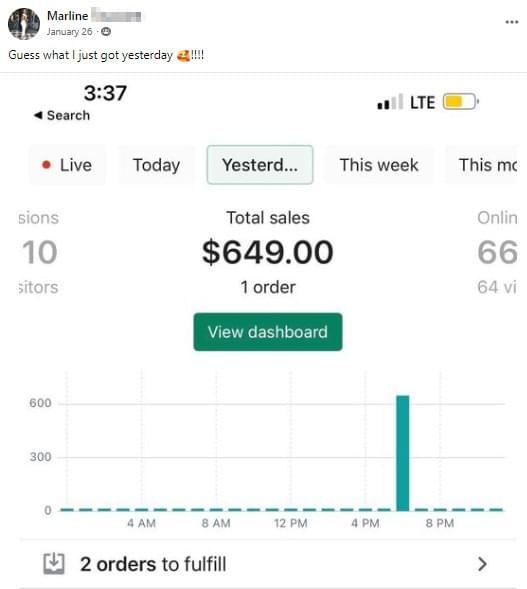
Task: Open Marline's profile name link
Action: [68, 16]
